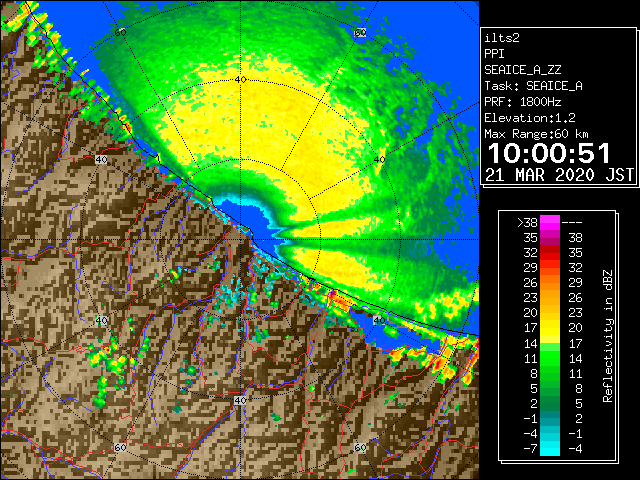Click the 60 km ring label in the northwest
This screenshot has height=480, width=640.
click(120, 33)
